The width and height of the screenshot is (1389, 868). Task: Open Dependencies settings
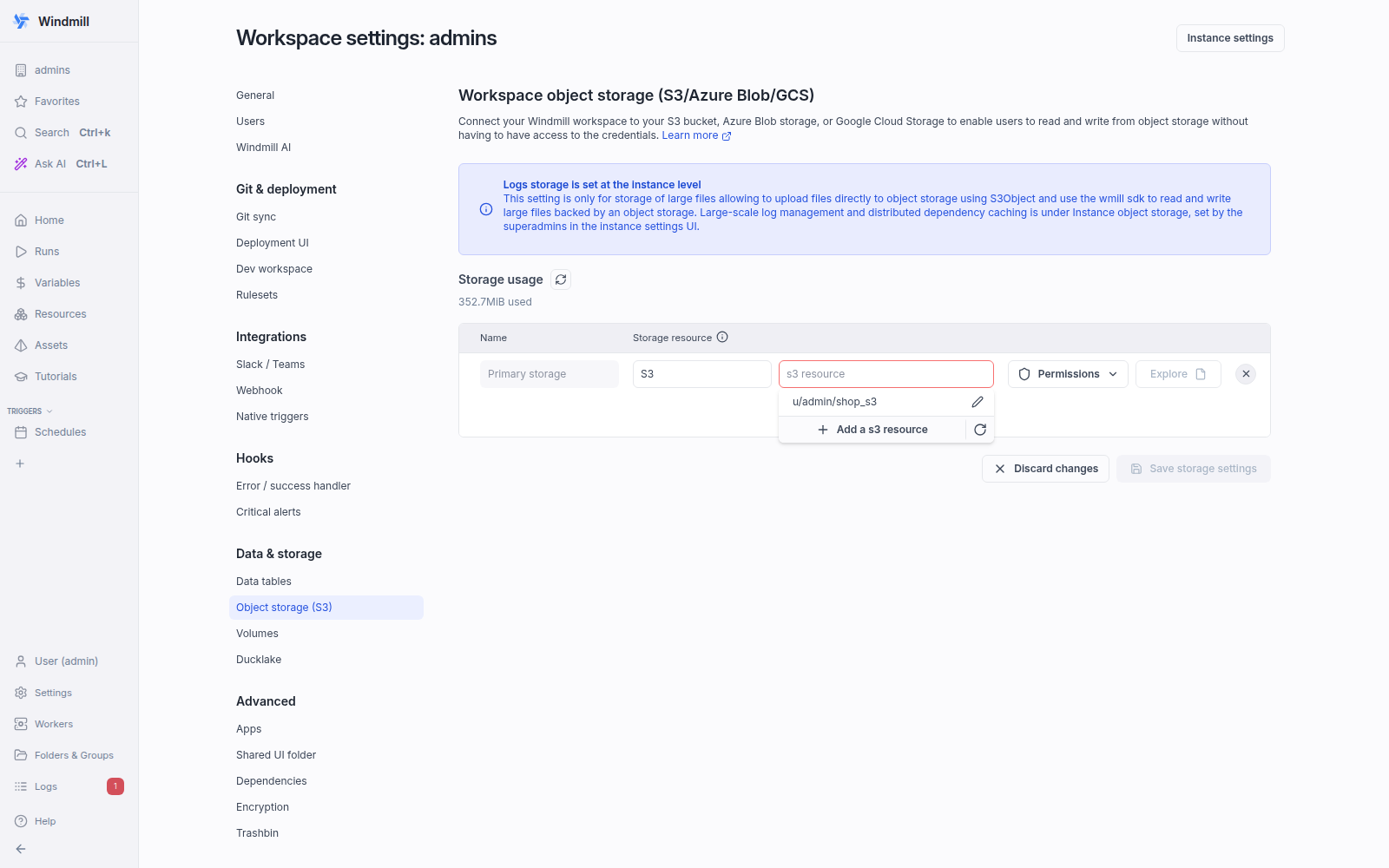click(x=272, y=781)
